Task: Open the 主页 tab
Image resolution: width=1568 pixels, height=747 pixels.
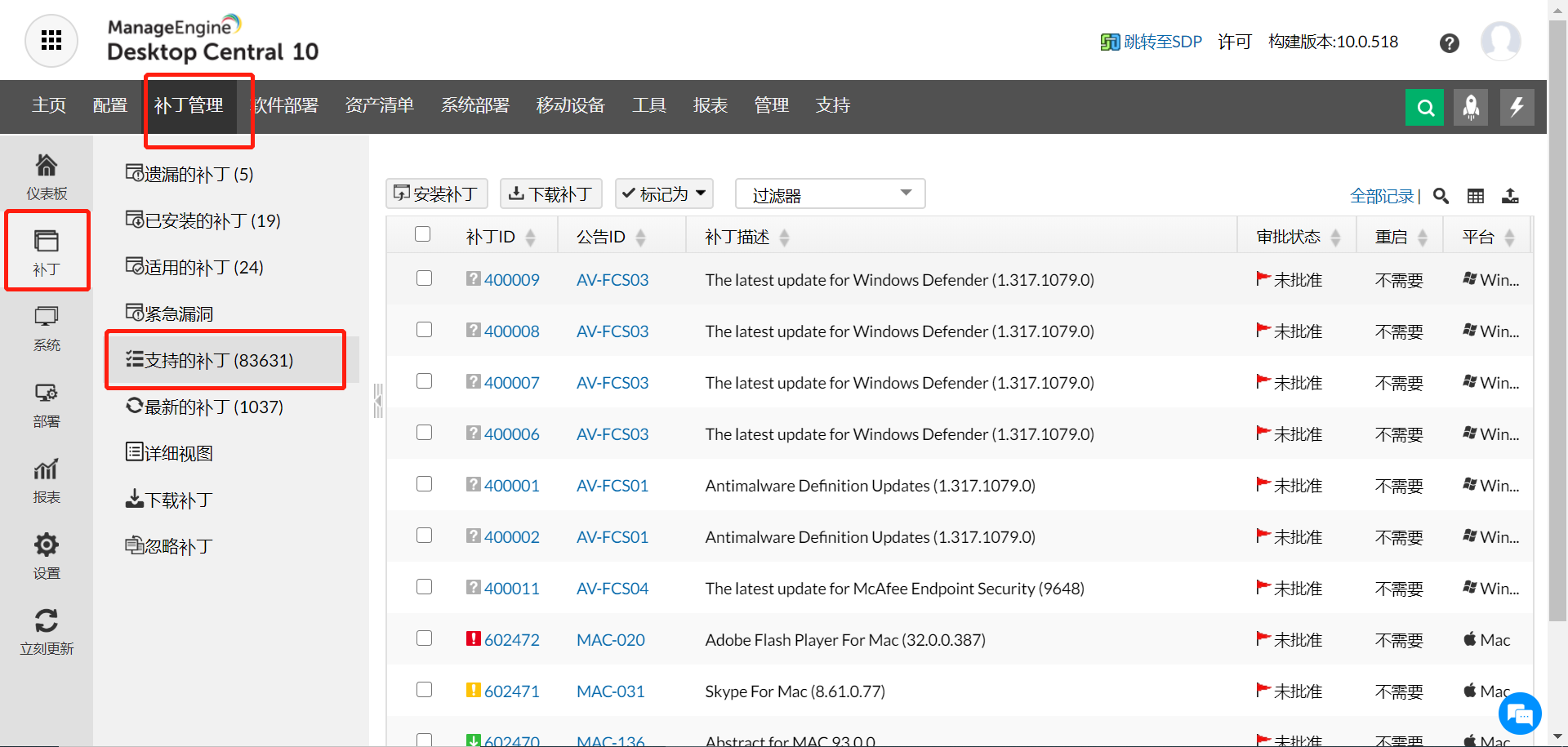Action: tap(49, 105)
